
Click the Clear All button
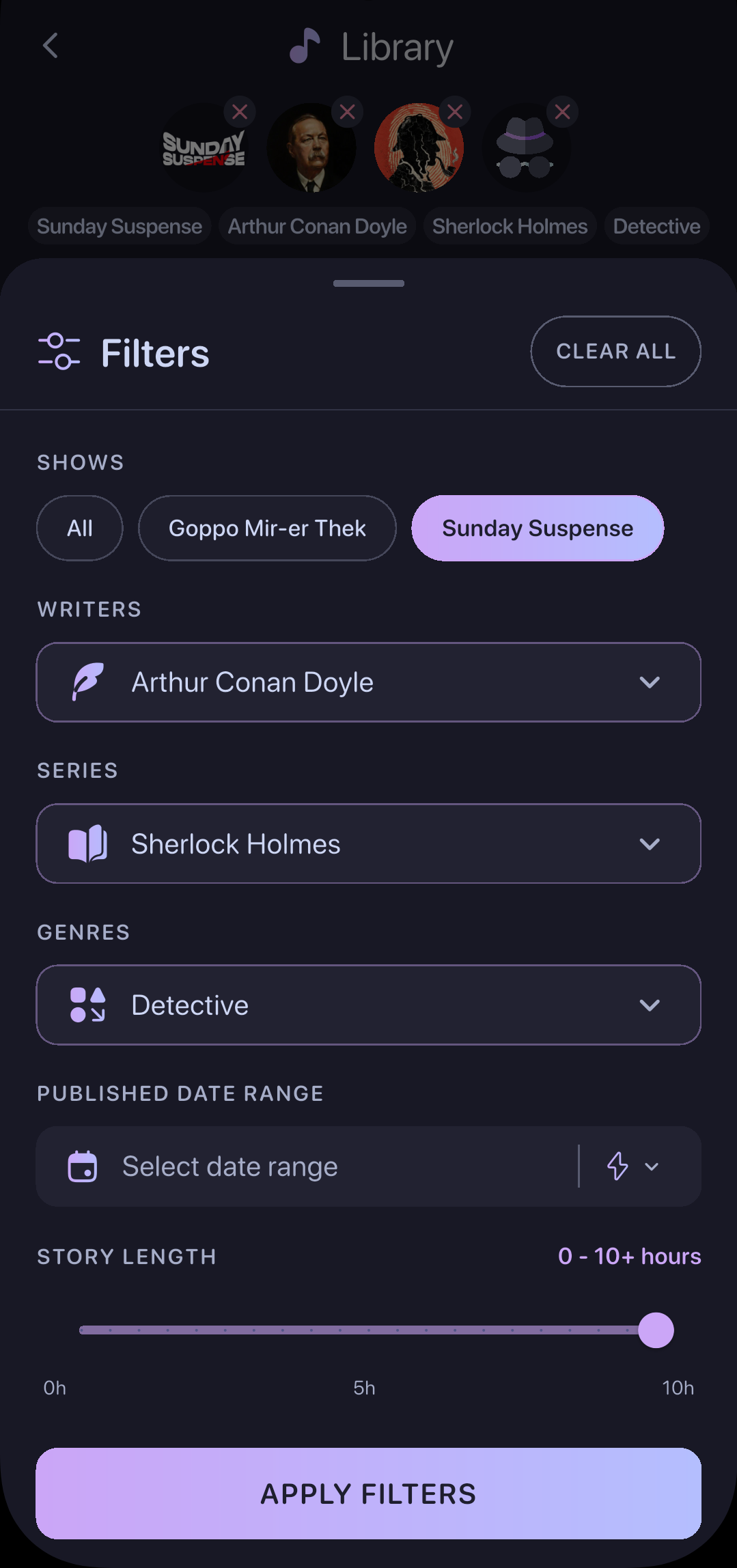tap(616, 351)
